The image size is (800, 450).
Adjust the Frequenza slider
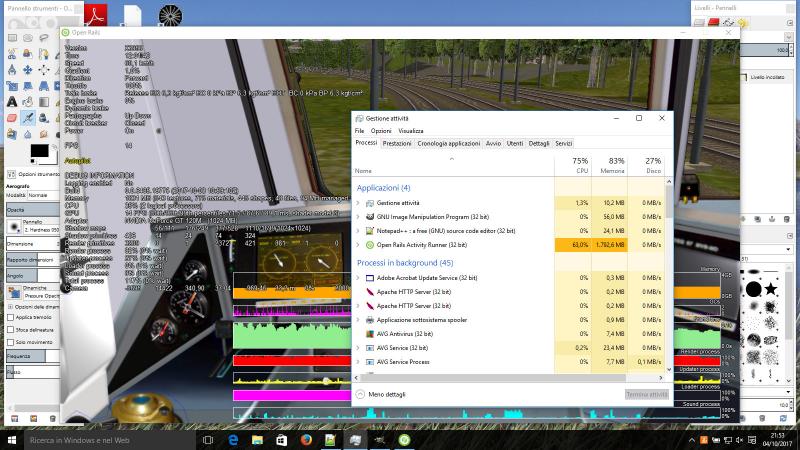tap(33, 356)
